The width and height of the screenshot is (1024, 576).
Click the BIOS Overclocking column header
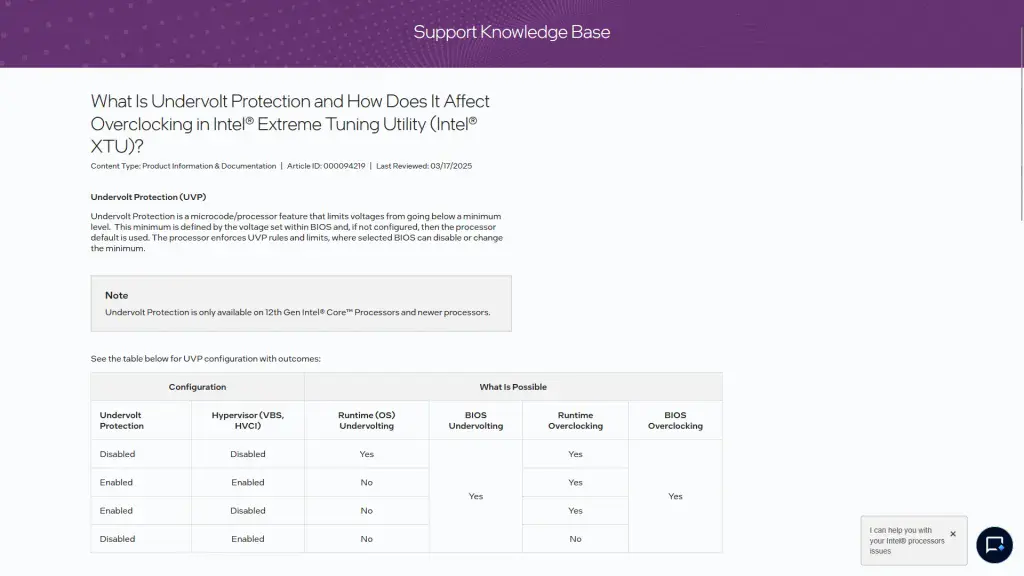pyautogui.click(x=675, y=420)
